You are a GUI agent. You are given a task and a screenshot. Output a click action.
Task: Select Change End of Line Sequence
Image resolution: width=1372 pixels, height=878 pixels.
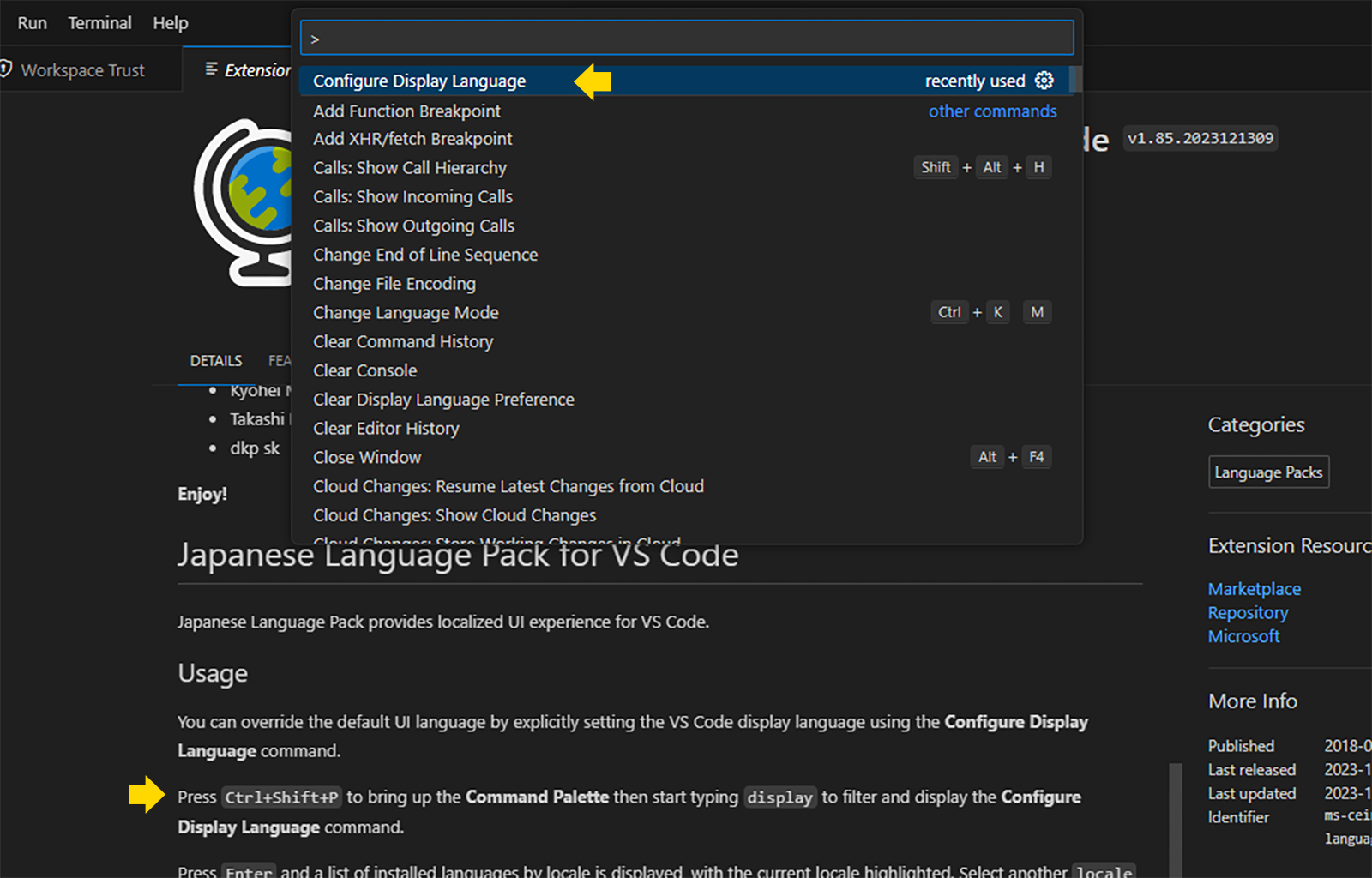click(683, 255)
